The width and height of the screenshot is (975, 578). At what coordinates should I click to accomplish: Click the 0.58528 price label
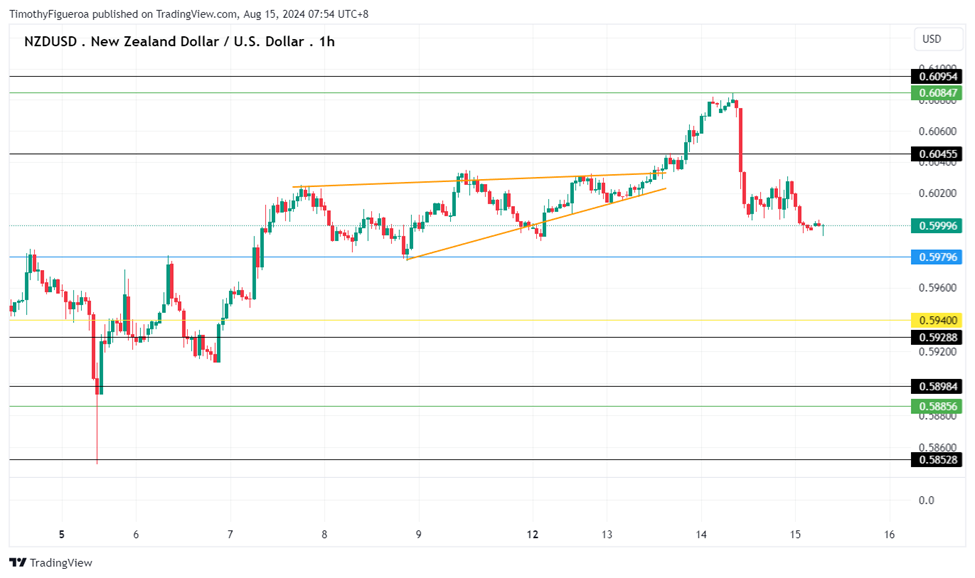tap(936, 459)
